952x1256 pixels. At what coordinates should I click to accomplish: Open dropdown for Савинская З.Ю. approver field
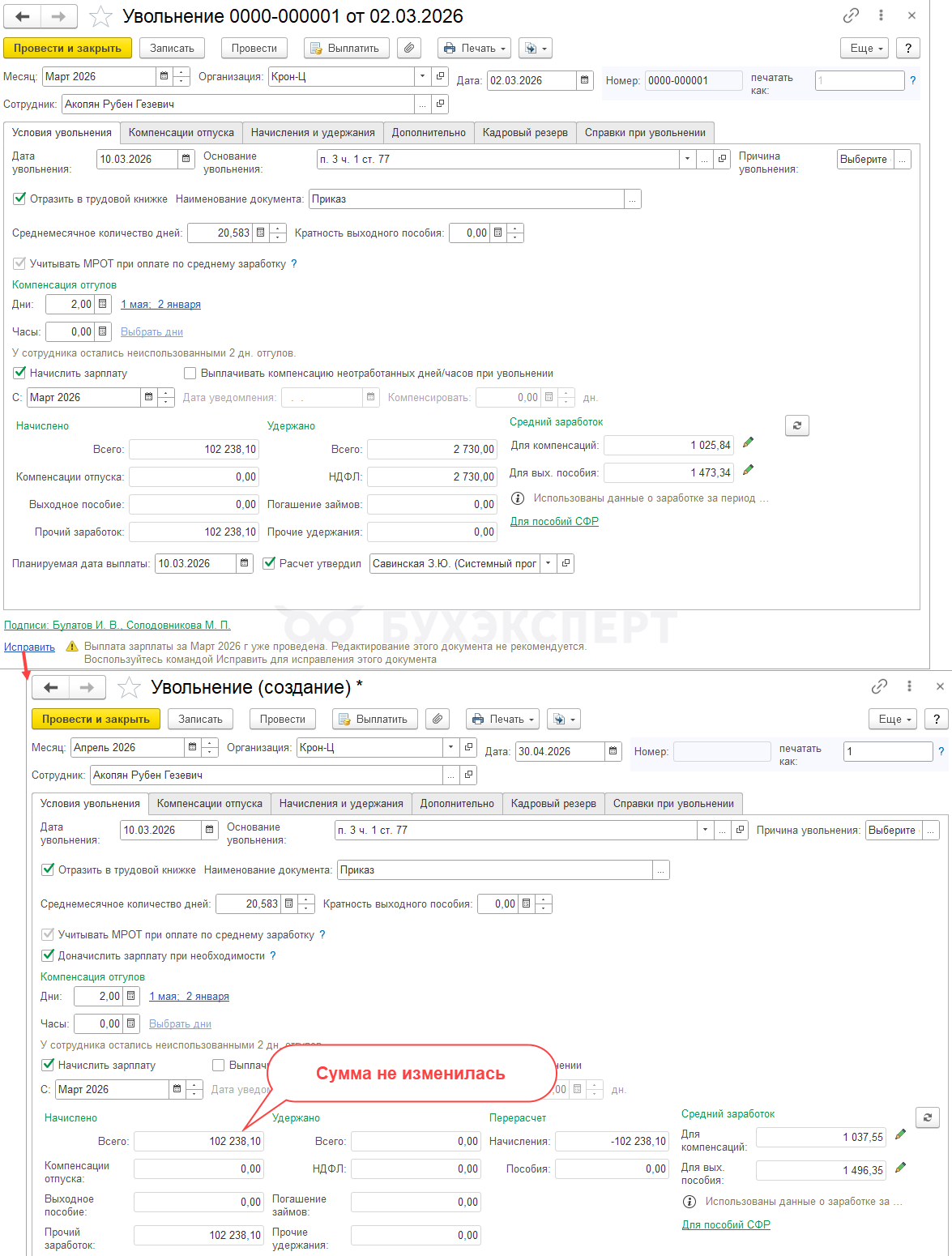[549, 563]
